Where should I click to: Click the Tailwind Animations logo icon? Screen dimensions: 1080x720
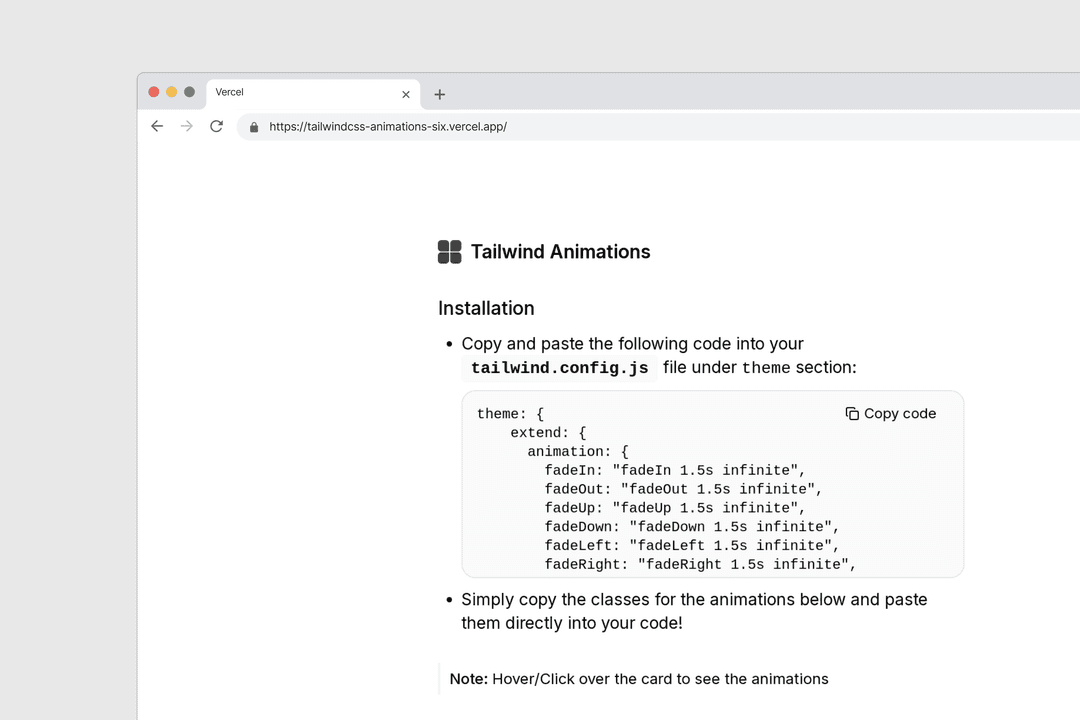click(449, 251)
